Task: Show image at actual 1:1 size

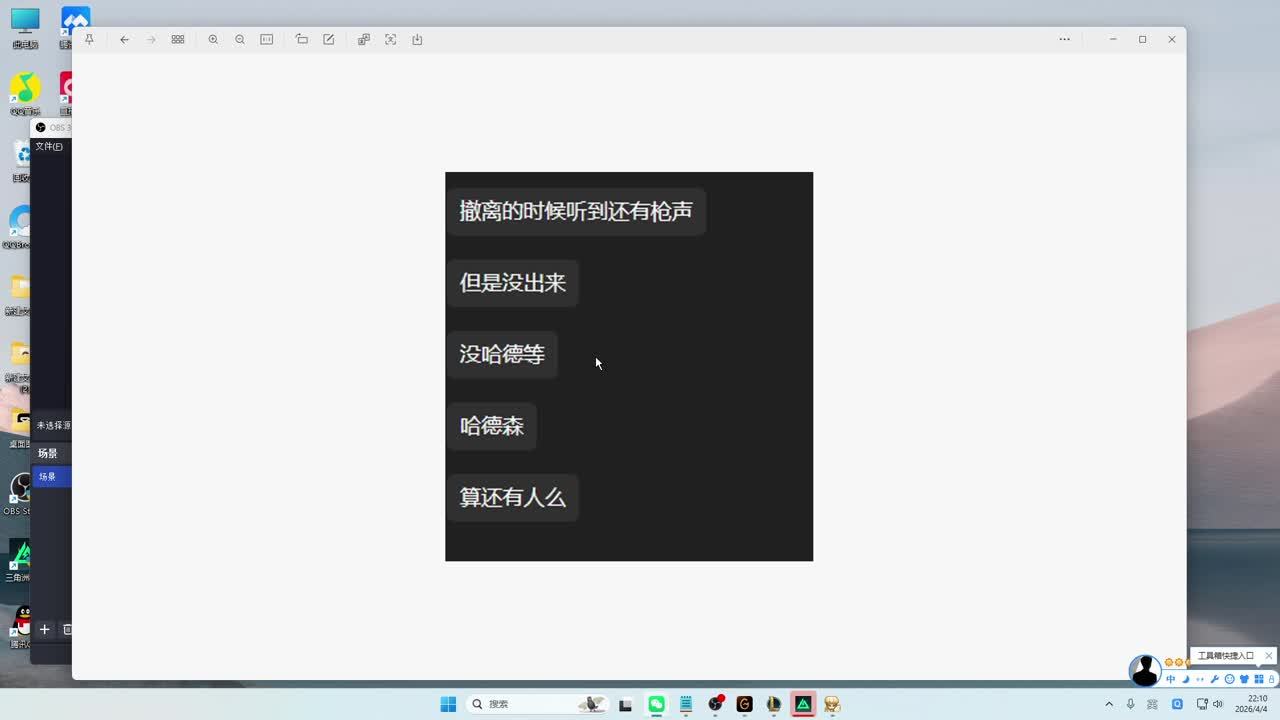Action: (267, 40)
